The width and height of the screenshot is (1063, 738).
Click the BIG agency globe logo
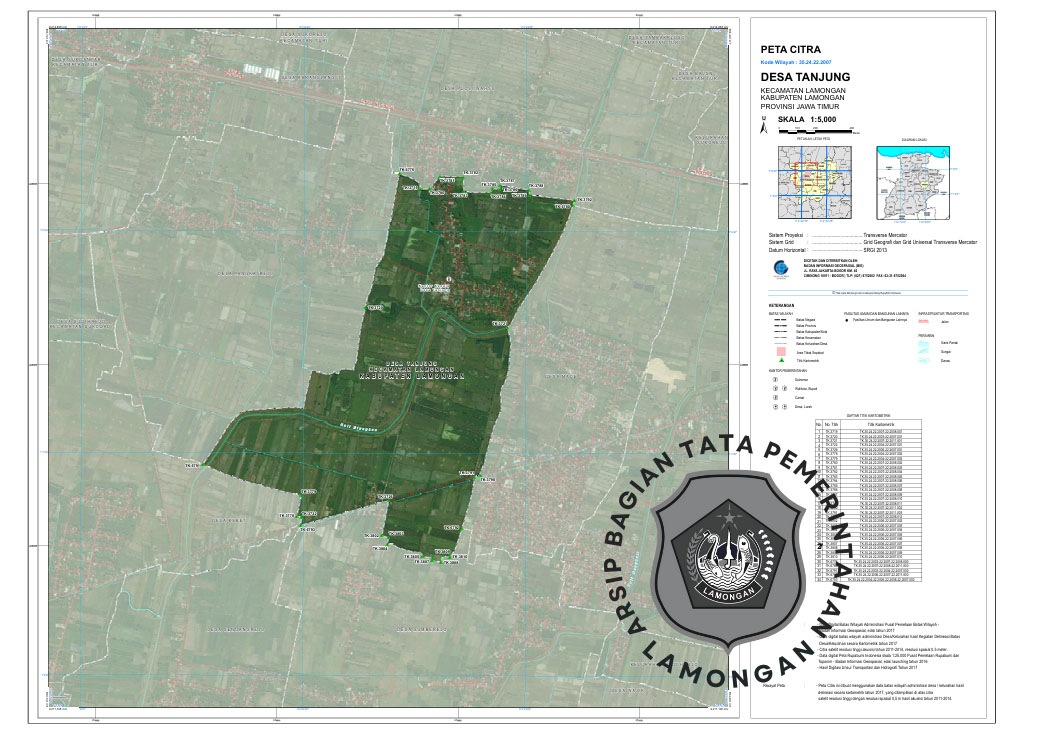tap(780, 268)
